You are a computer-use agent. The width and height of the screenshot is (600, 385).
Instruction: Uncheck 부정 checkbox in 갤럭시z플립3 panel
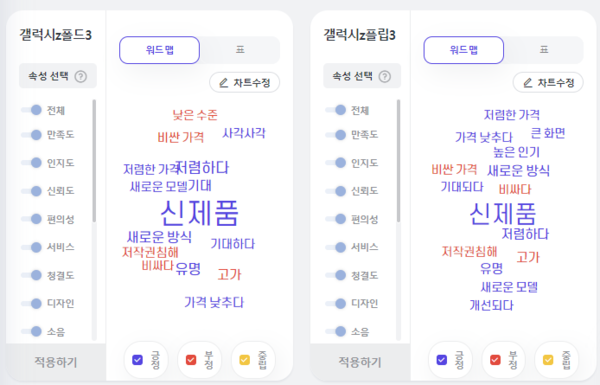[x=495, y=360]
